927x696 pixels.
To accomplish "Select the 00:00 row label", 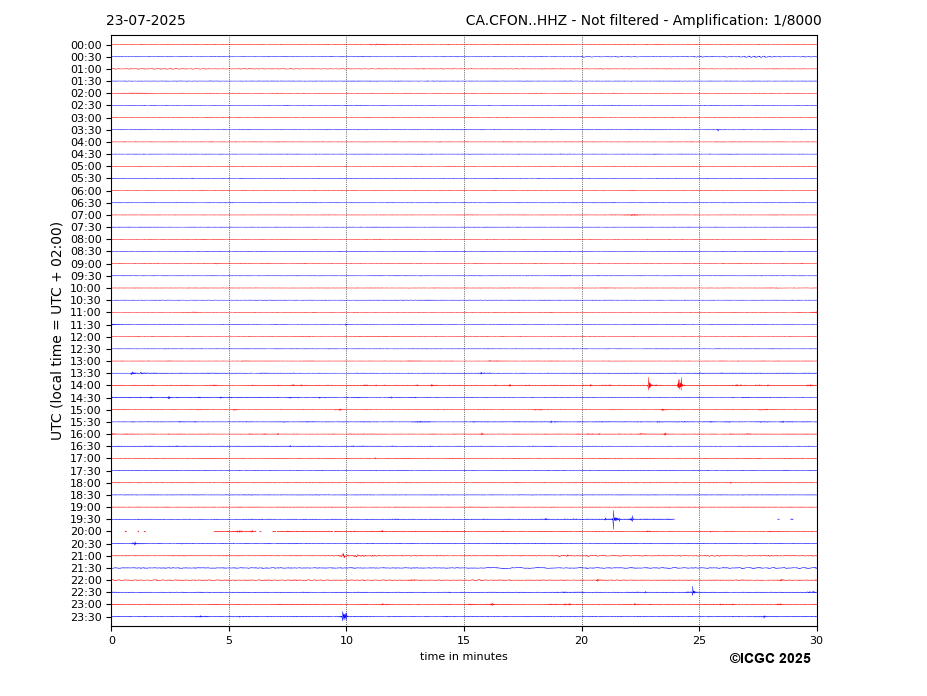I will click(86, 46).
